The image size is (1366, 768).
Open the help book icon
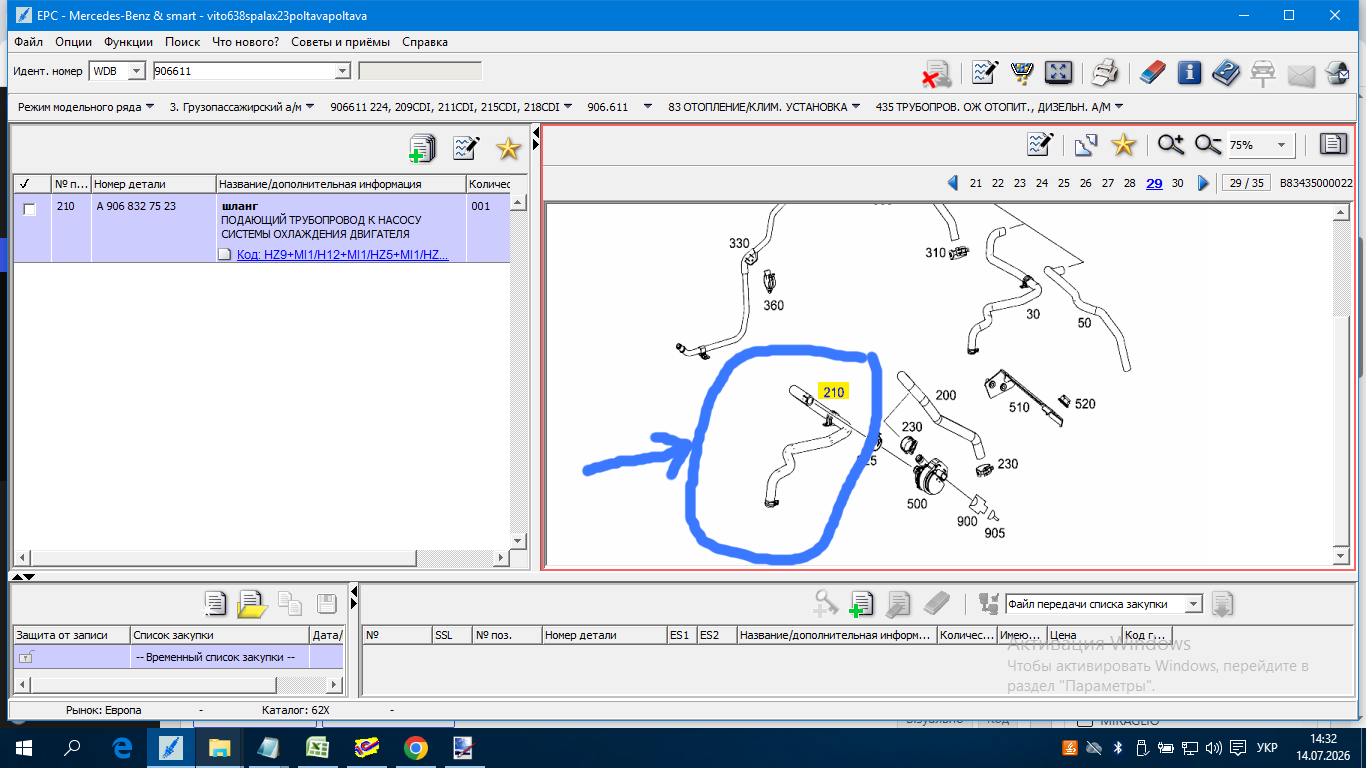tap(1226, 73)
